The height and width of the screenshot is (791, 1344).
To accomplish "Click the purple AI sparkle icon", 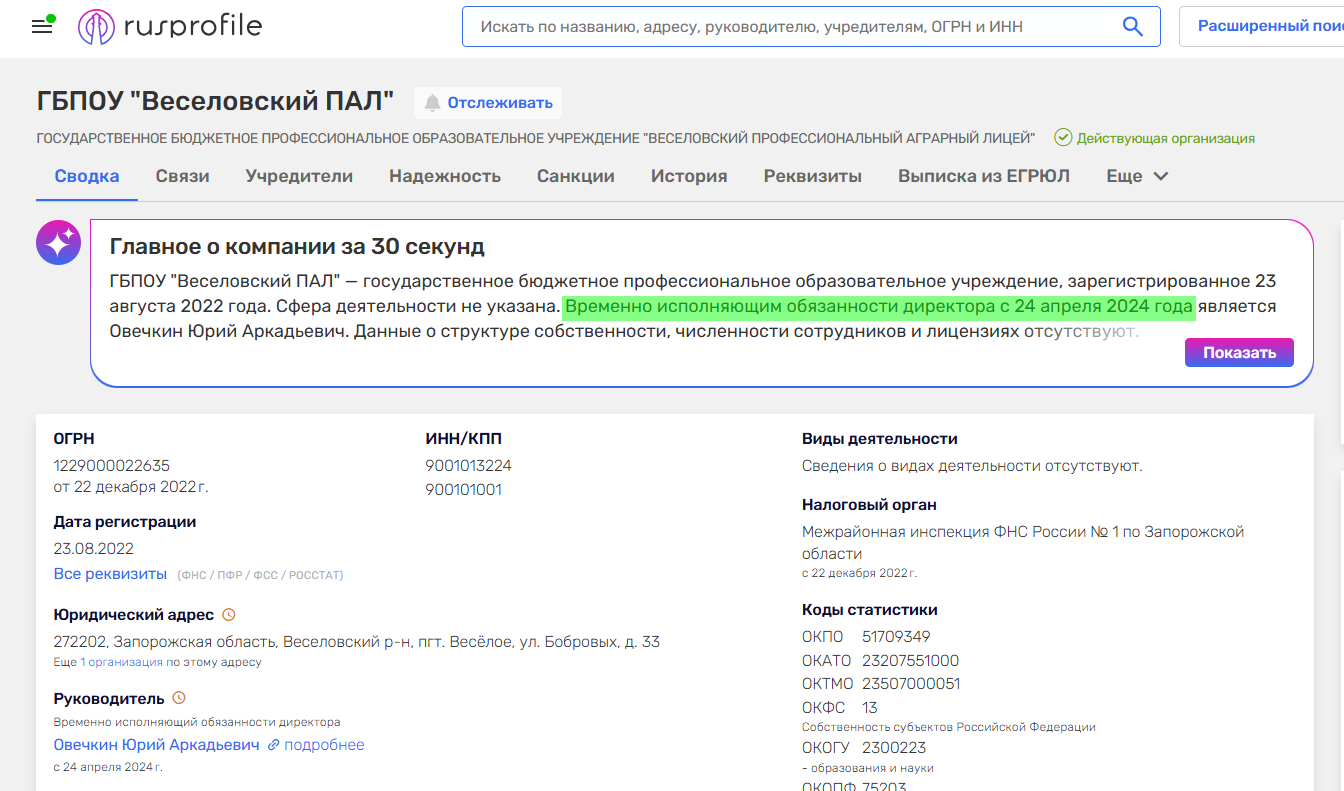I will [58, 243].
